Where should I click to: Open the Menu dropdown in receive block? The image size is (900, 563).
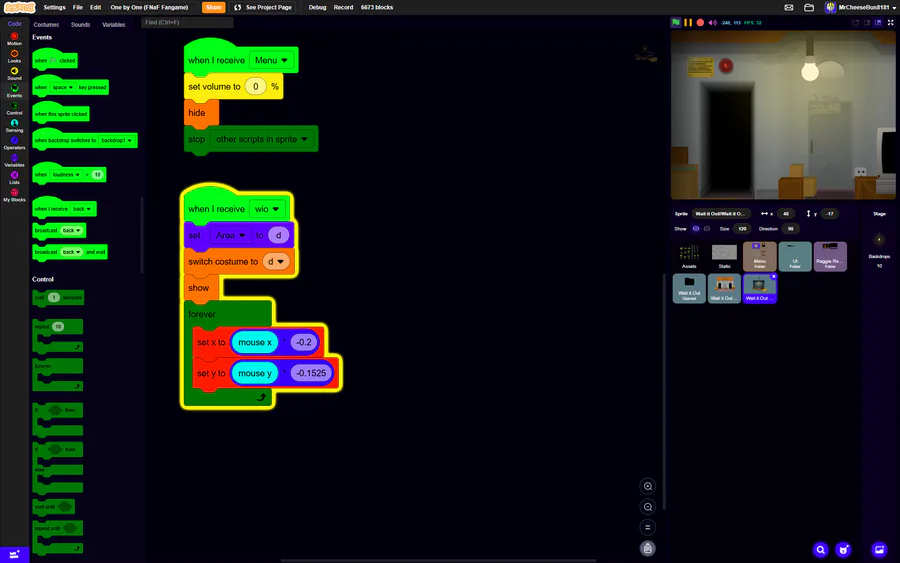271,60
